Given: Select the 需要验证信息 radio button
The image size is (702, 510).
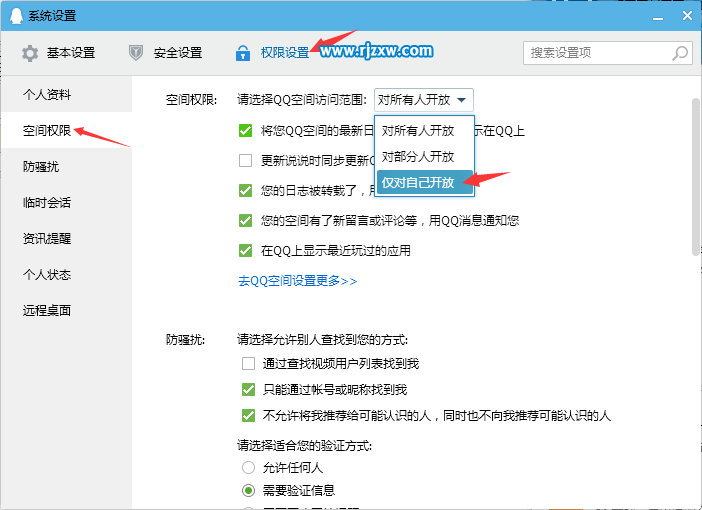Looking at the screenshot, I should point(248,490).
